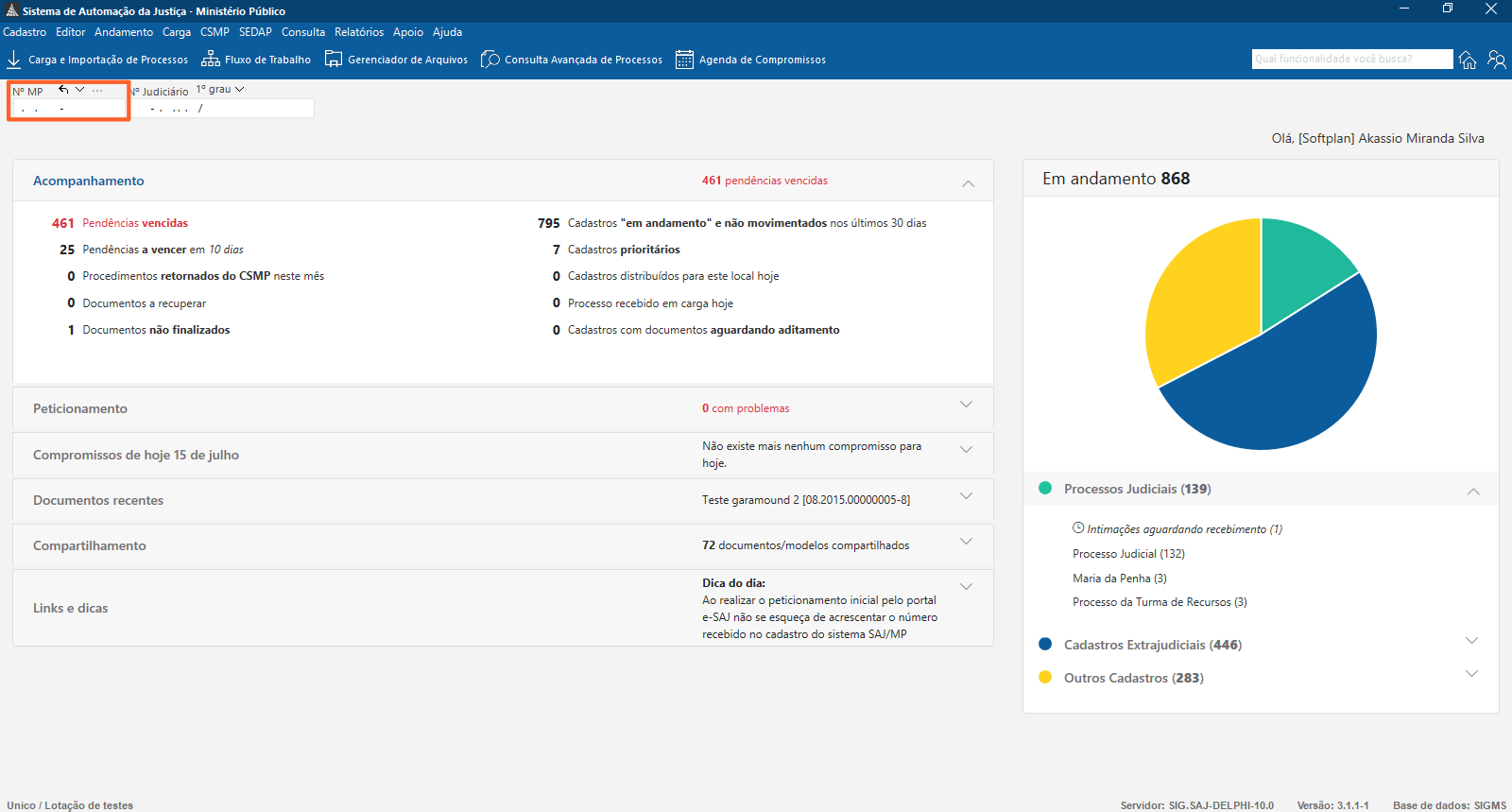Viewport: 1512px width, 812px height.
Task: Open Consulta Avançada de Processos search icon
Action: (x=490, y=60)
